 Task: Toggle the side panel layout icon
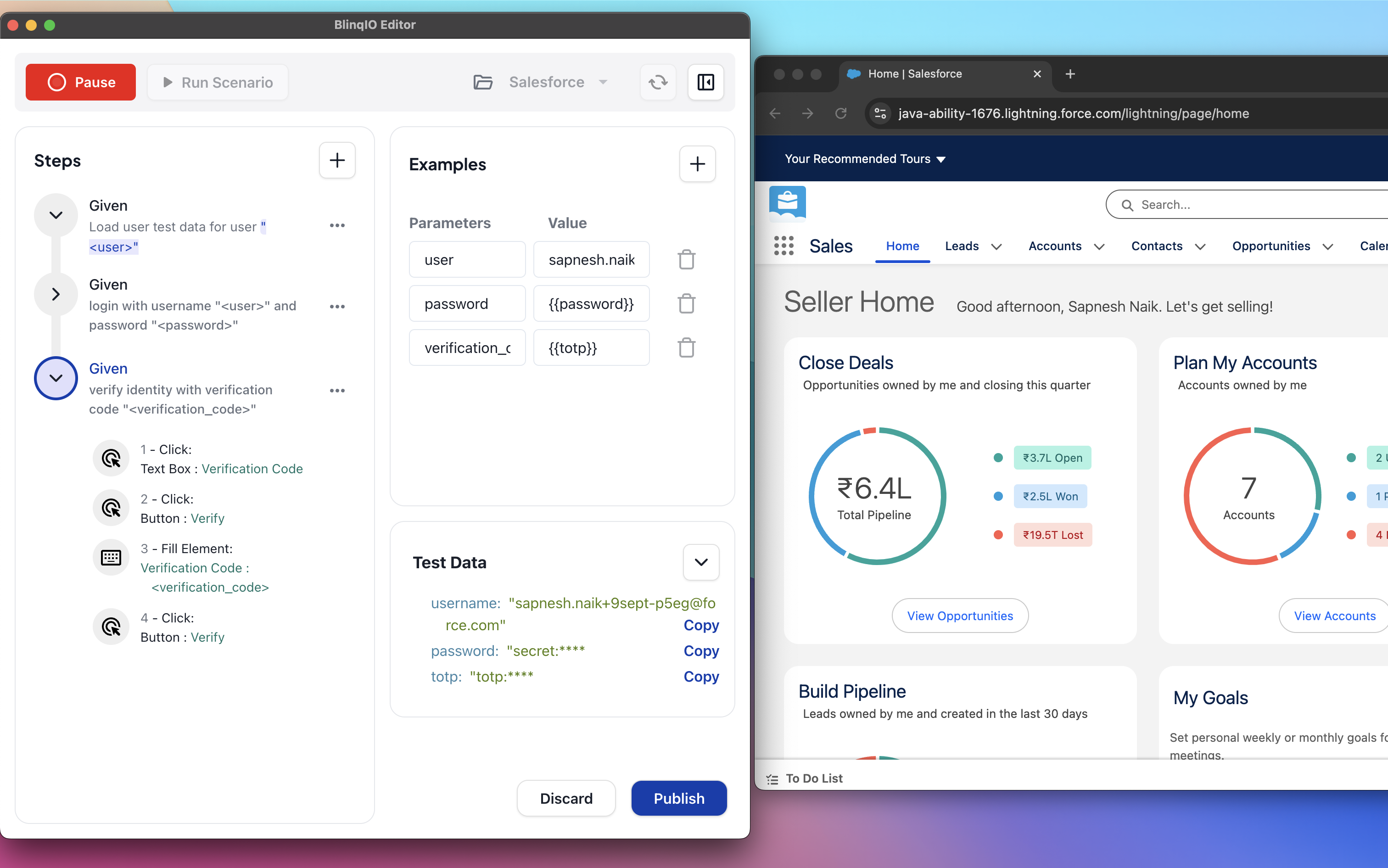705,82
